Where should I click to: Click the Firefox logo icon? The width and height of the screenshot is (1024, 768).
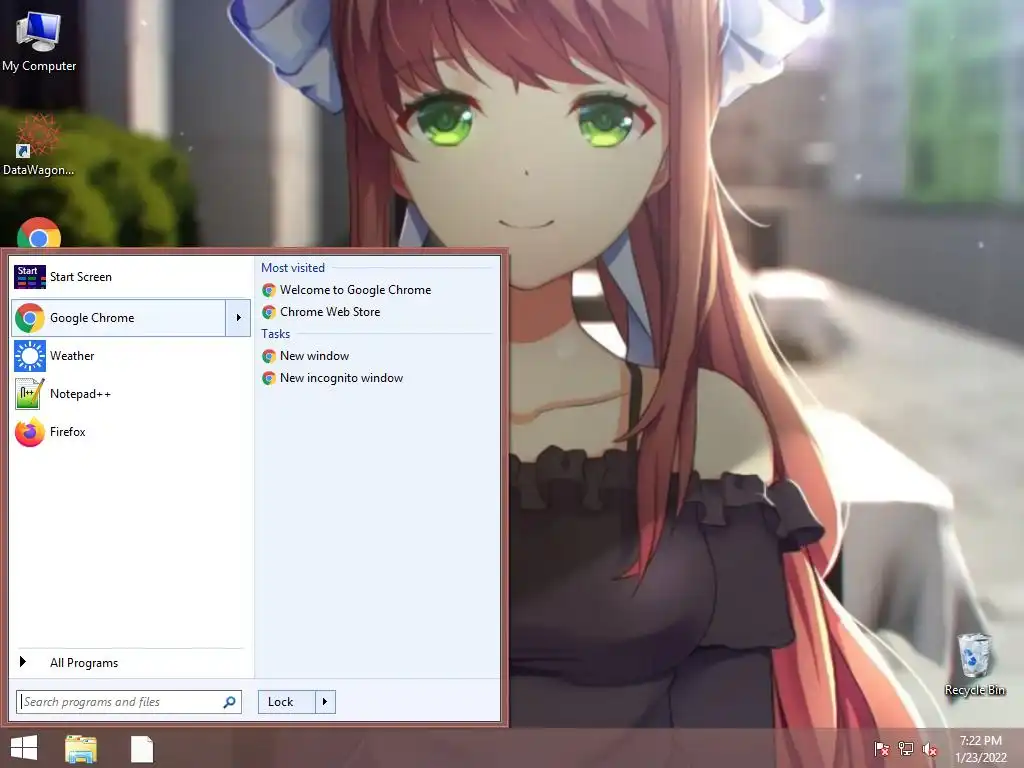point(29,432)
